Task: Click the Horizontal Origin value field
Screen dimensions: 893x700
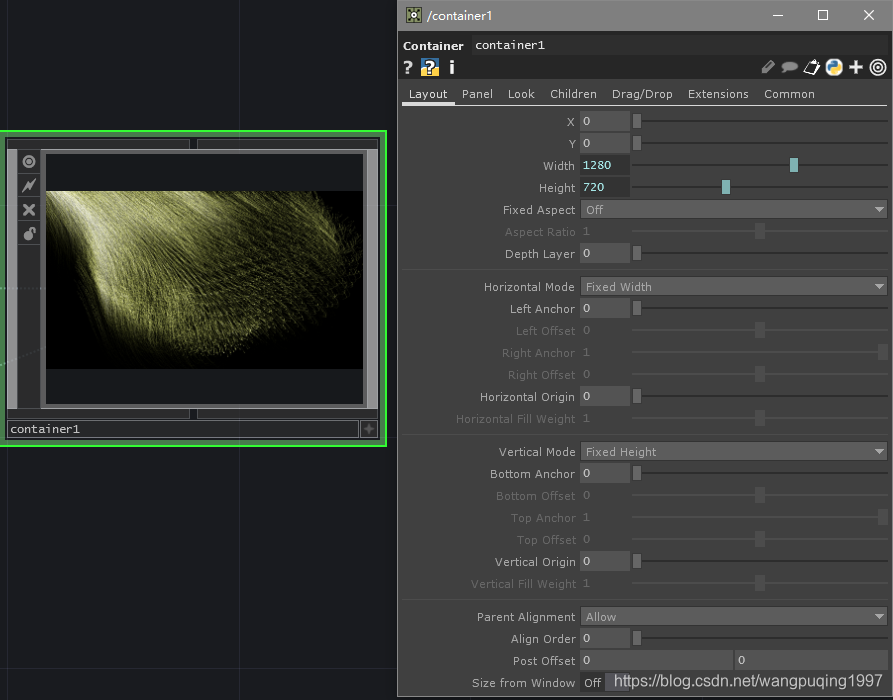Action: click(605, 396)
